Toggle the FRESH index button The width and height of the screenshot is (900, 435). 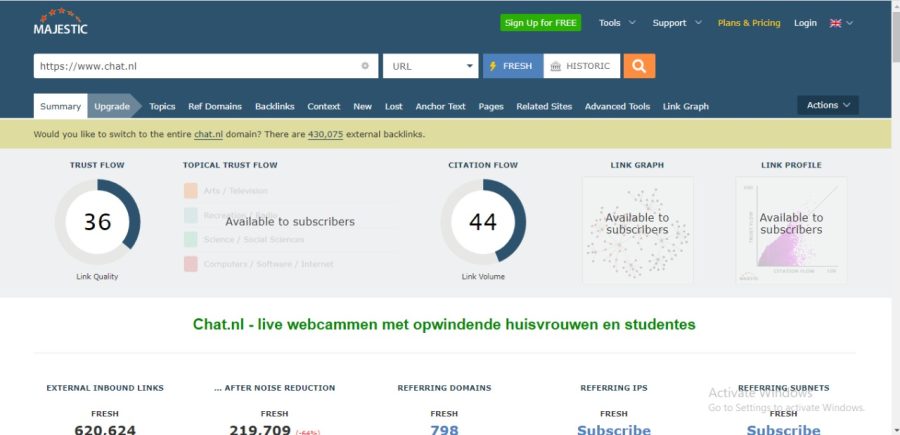coord(513,66)
